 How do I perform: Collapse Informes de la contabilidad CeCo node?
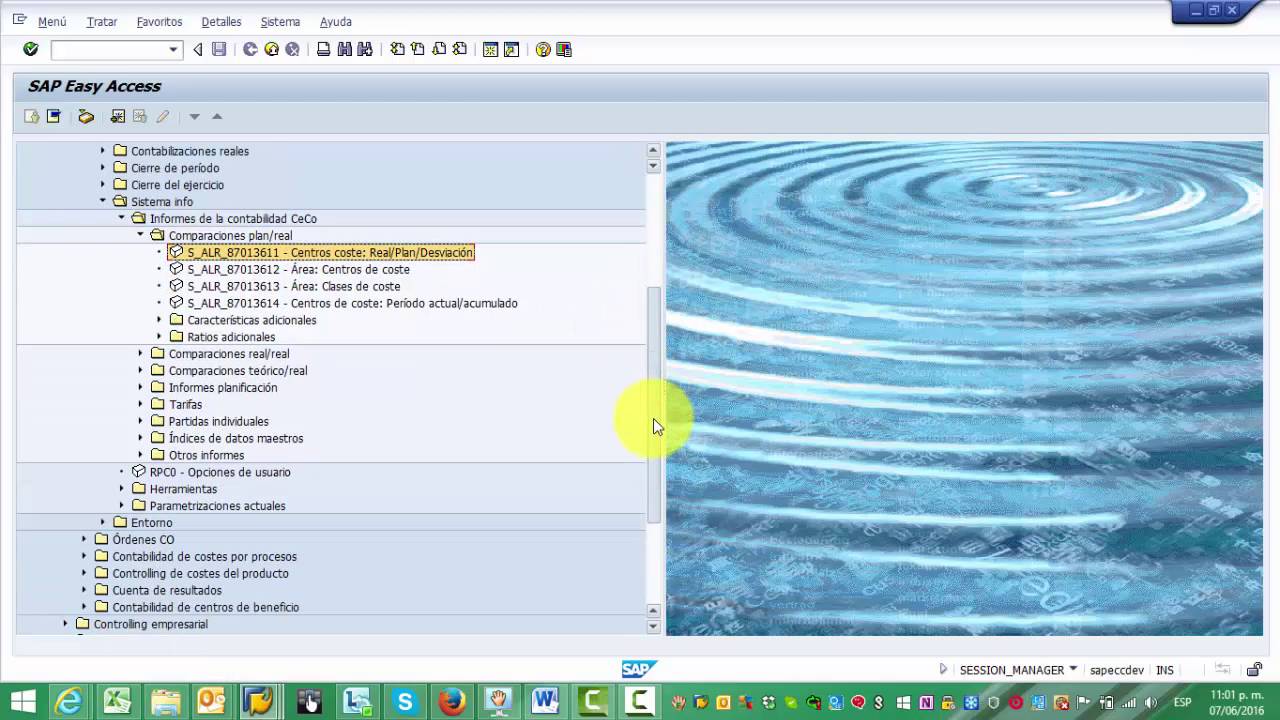point(121,218)
